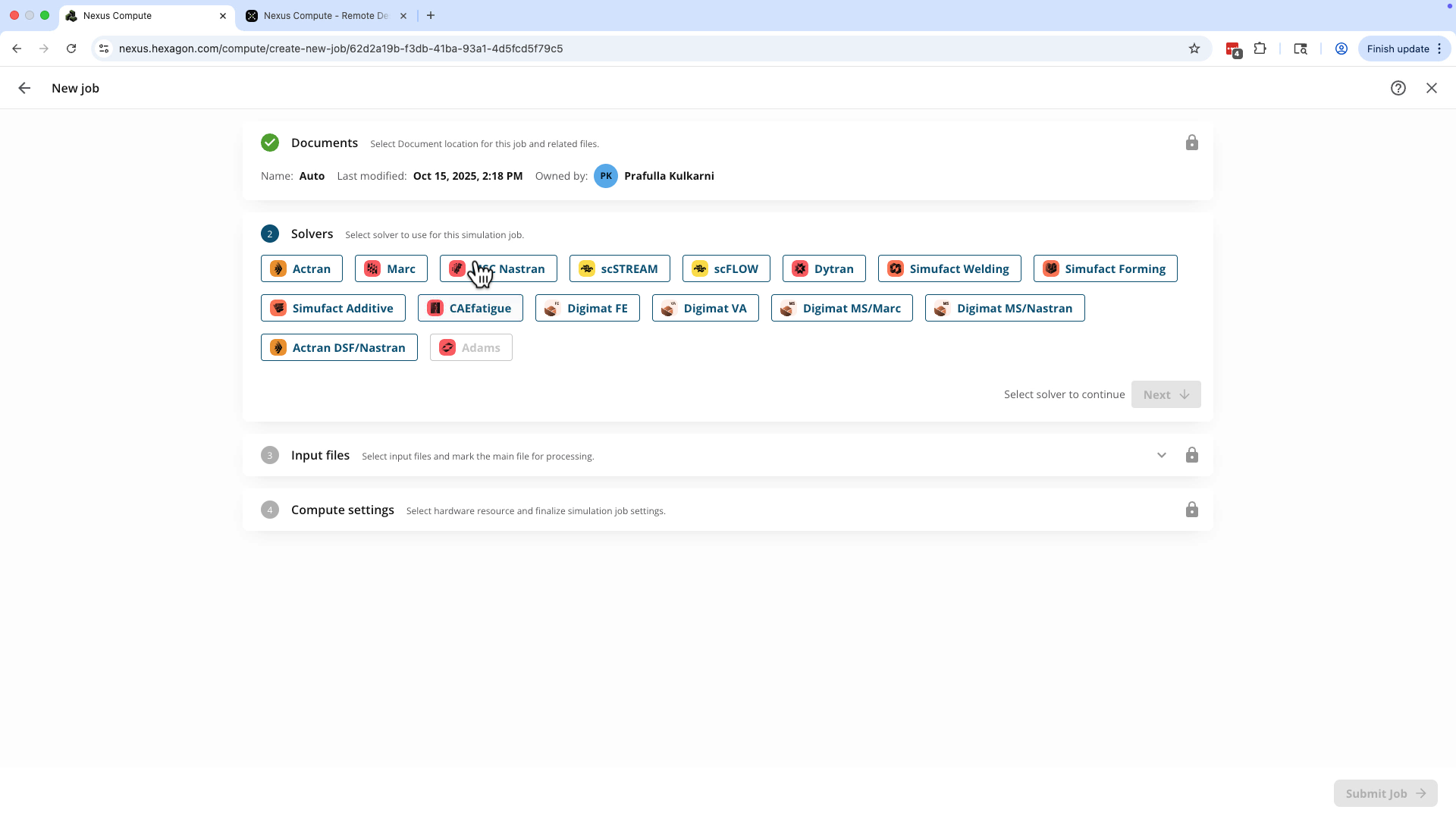This screenshot has width=1456, height=819.
Task: Select the CAEfatigue solver
Action: coord(470,308)
